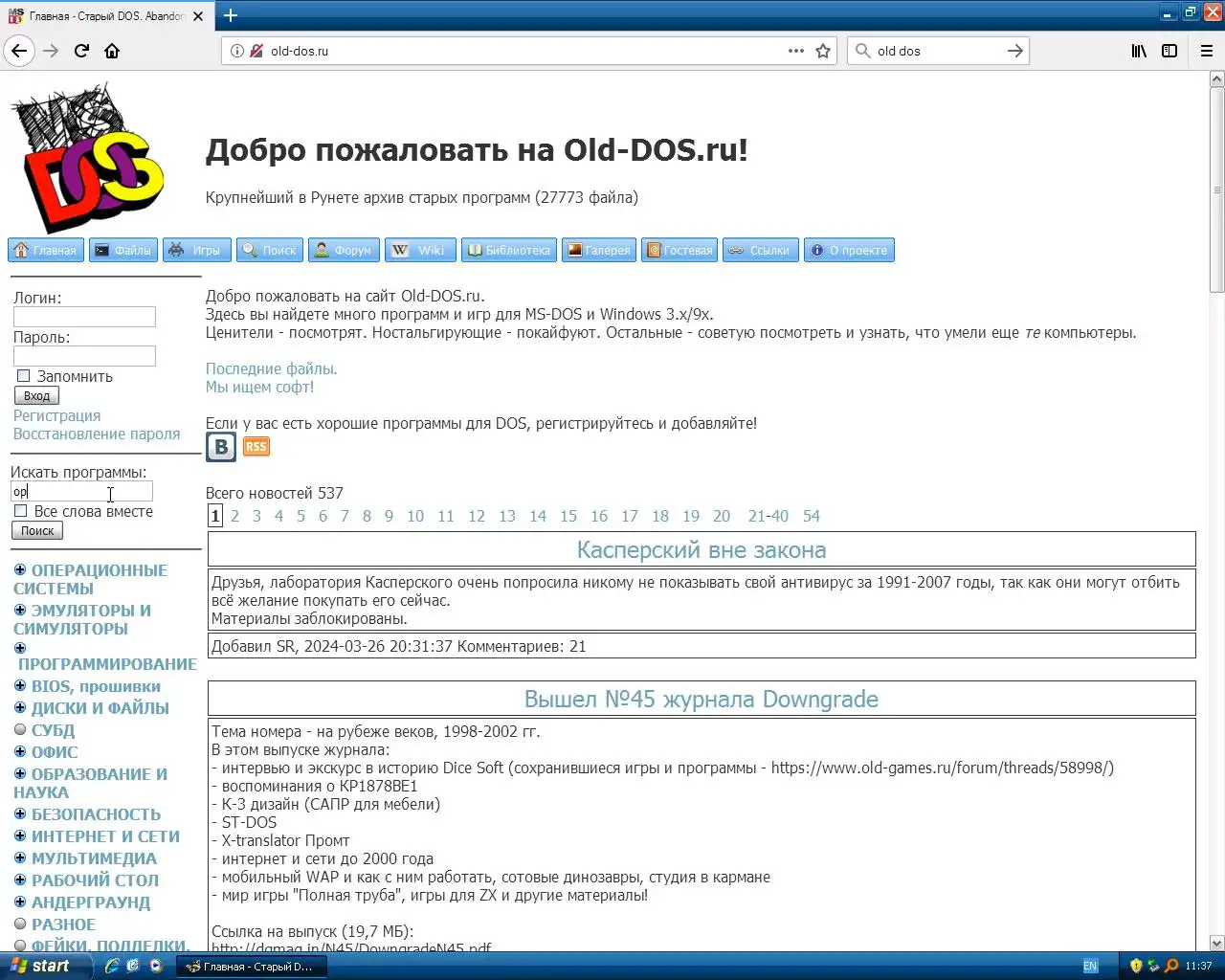
Task: Expand ДИСКИ И ФАЙЛЫ plus icon
Action: (x=20, y=707)
